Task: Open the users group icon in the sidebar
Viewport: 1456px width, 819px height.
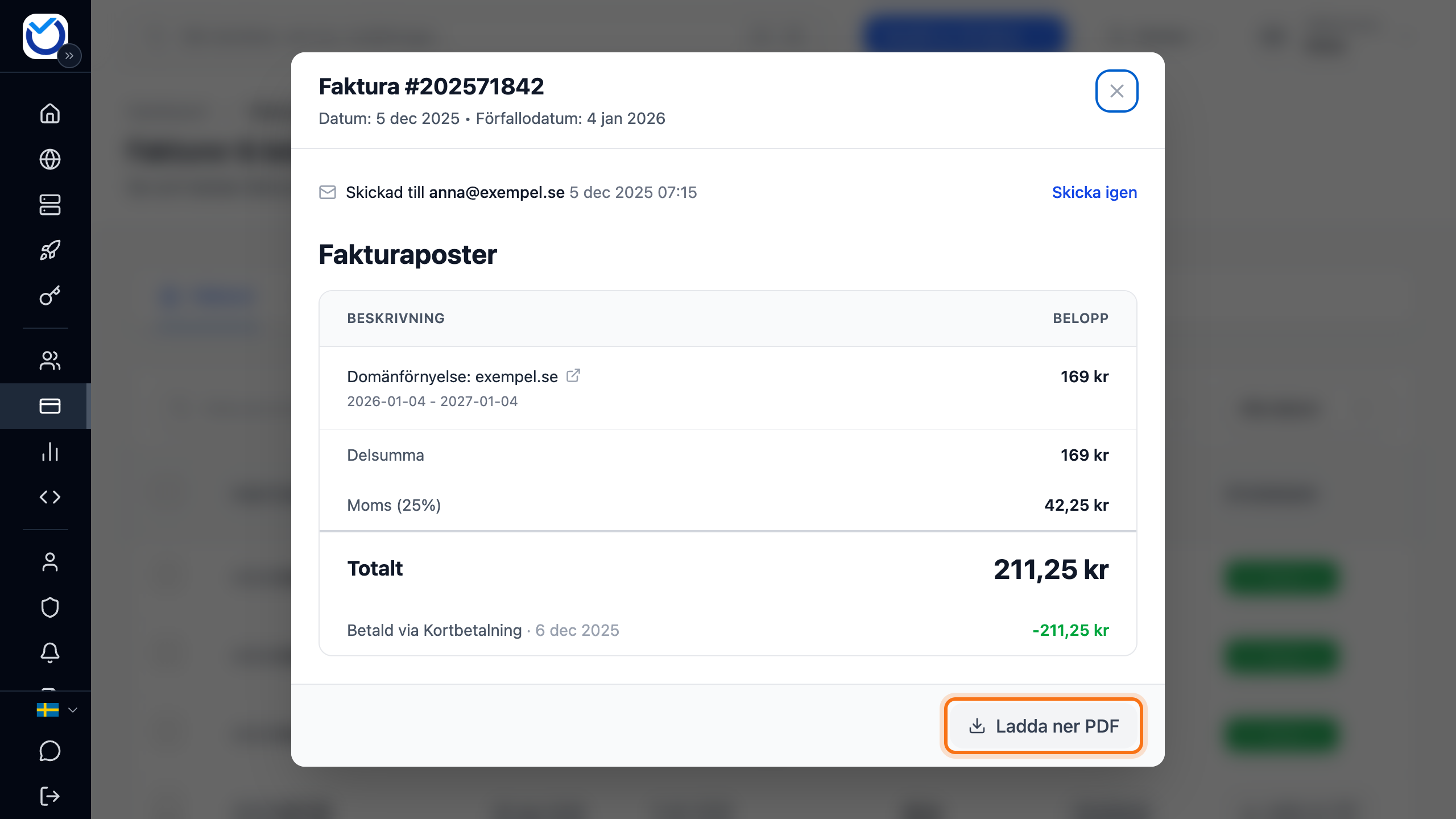Action: 50,361
